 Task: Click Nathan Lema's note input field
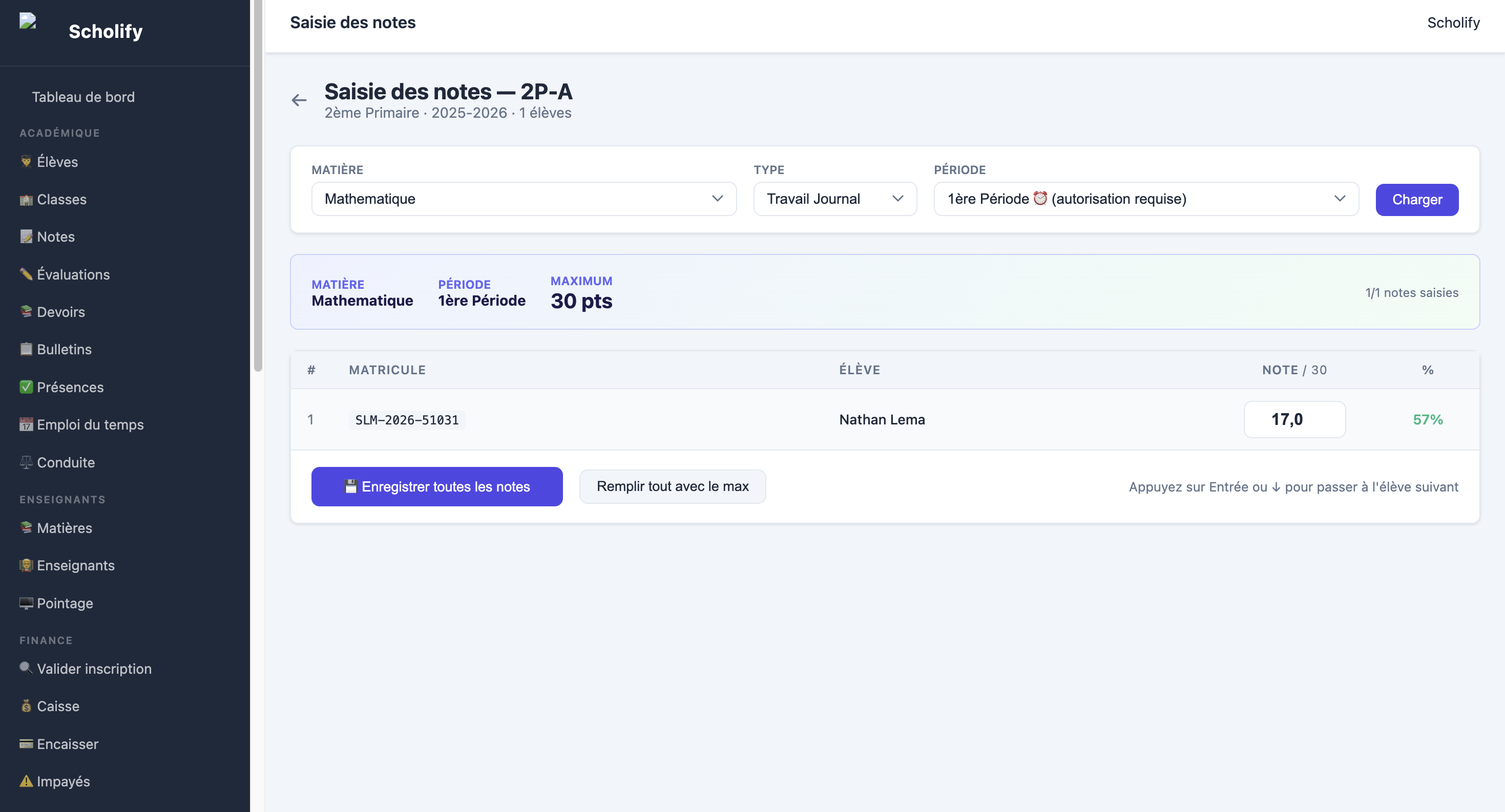[x=1294, y=419]
